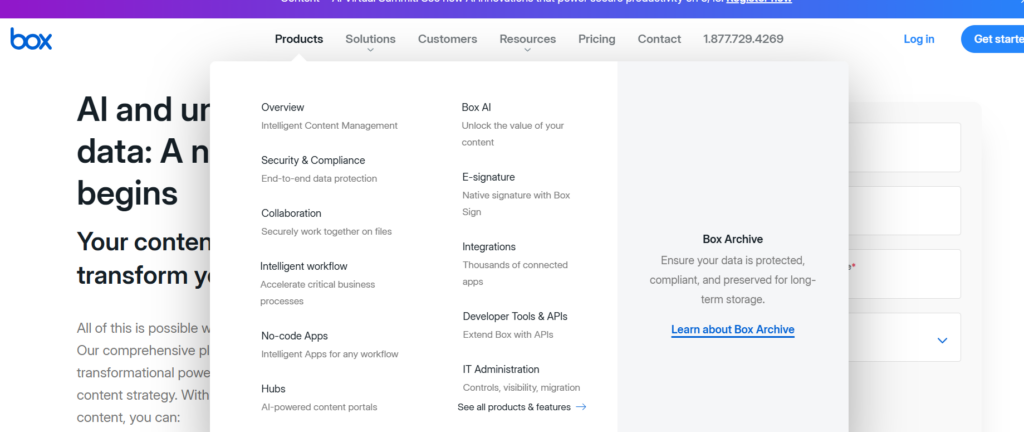Image resolution: width=1024 pixels, height=432 pixels.
Task: Click the arrow beside See all products & features
Action: 581,407
